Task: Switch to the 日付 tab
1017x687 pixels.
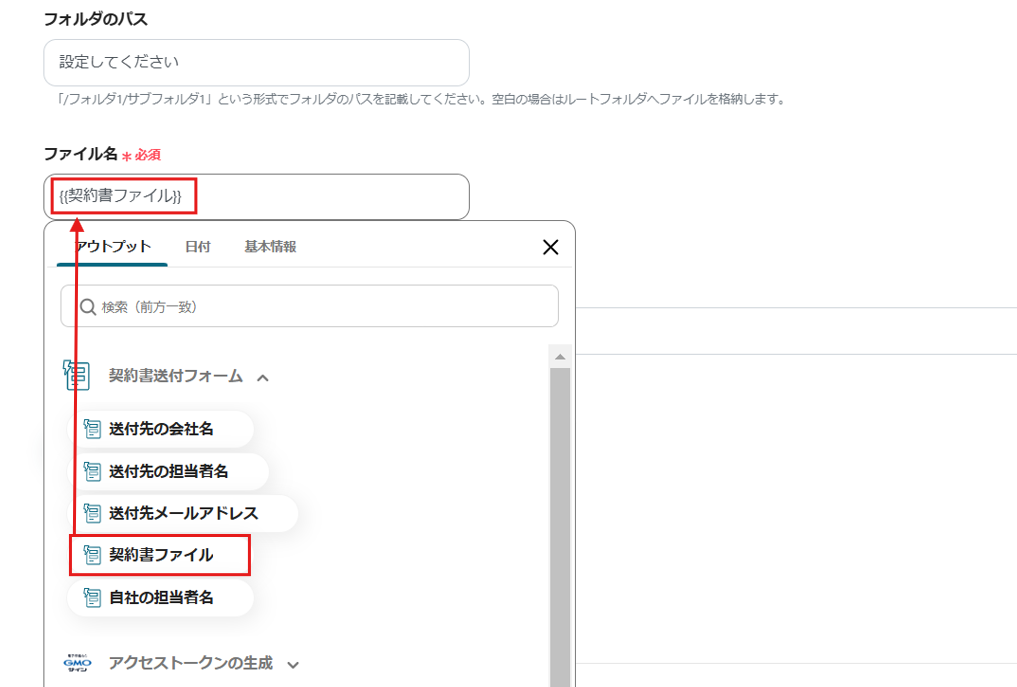Action: coord(197,244)
